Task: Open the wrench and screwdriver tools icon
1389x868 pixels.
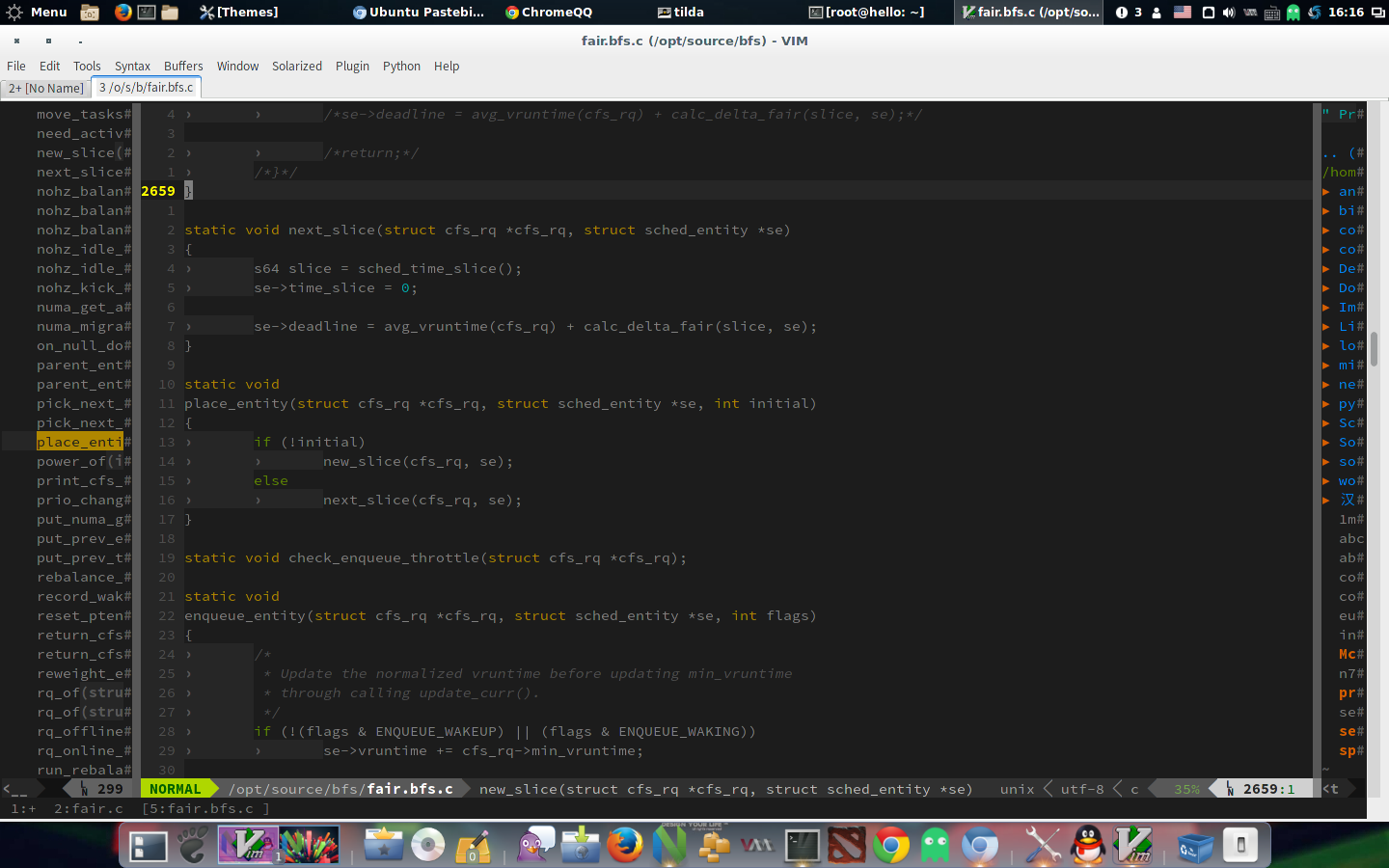Action: [1044, 846]
